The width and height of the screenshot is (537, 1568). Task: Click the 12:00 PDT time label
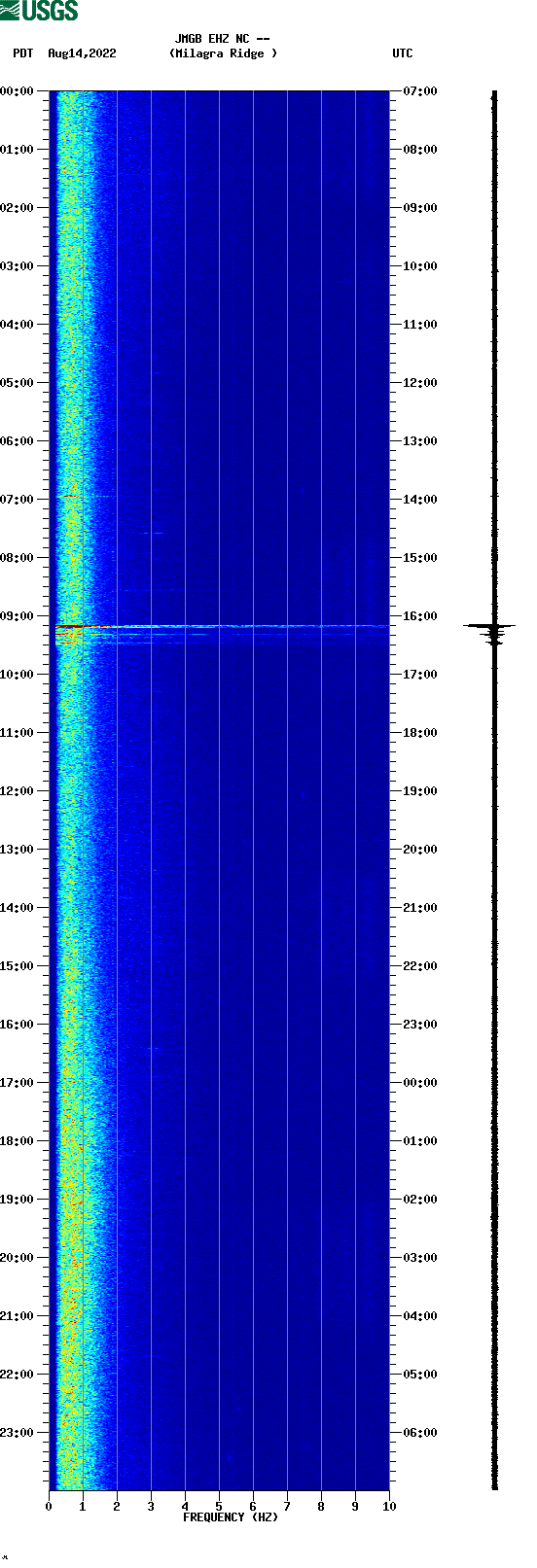[18, 791]
